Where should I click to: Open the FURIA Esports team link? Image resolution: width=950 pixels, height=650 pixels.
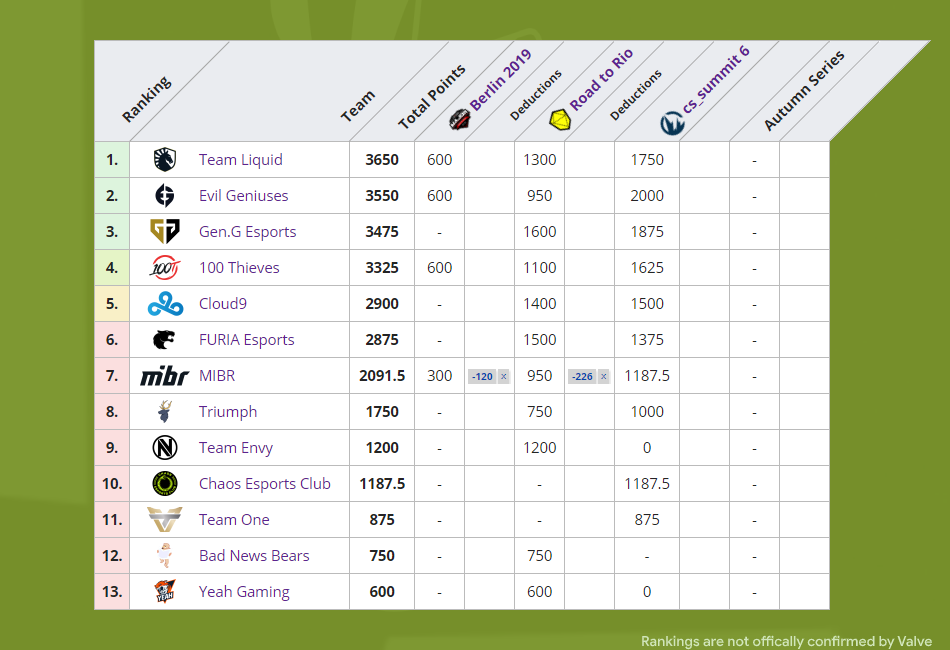(247, 339)
